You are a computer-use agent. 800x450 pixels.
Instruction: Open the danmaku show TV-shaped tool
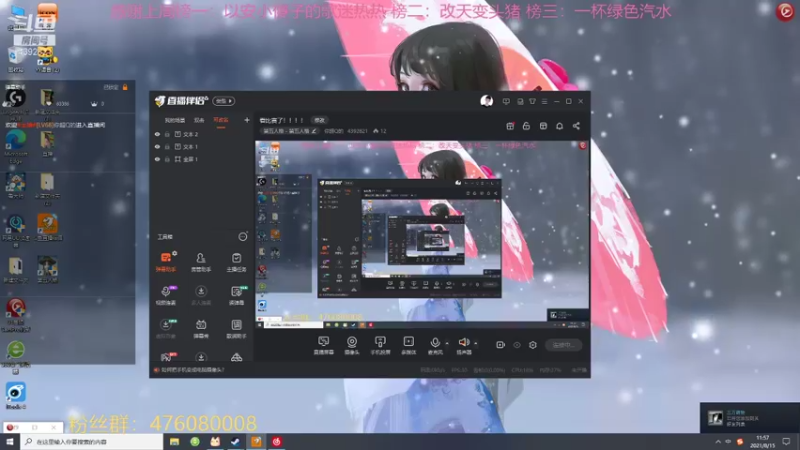[x=201, y=329]
